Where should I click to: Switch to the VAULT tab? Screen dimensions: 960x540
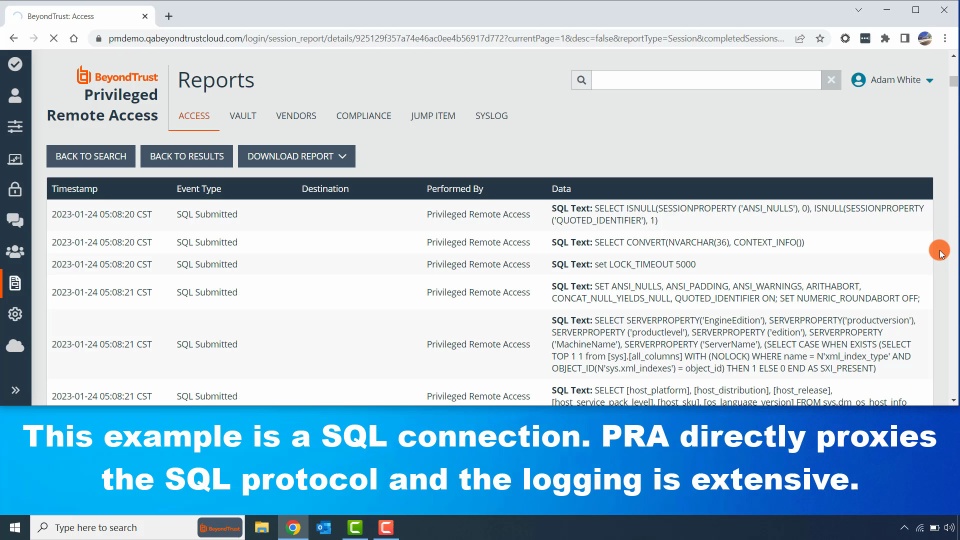pos(242,116)
